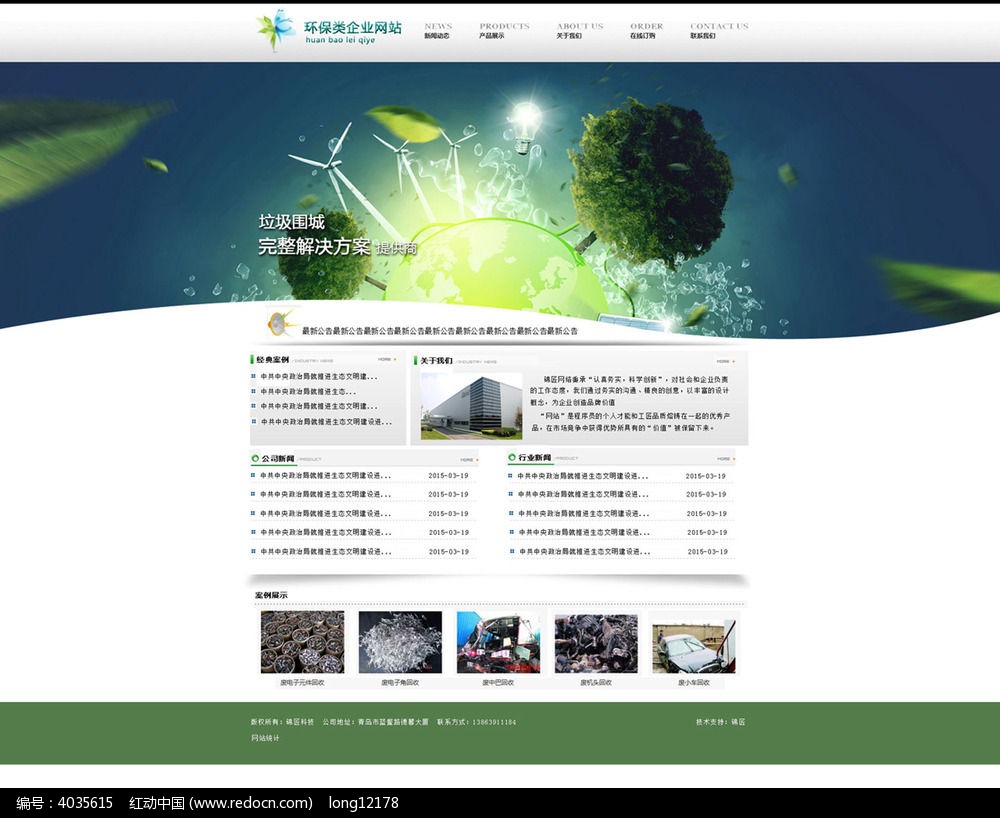Viewport: 1000px width, 818px height.
Task: Open the 废电子元件回收 case thumbnail
Action: pos(302,643)
